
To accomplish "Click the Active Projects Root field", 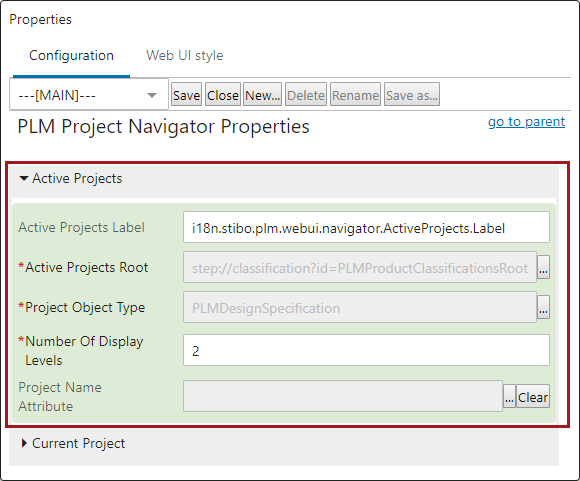I will (x=360, y=267).
